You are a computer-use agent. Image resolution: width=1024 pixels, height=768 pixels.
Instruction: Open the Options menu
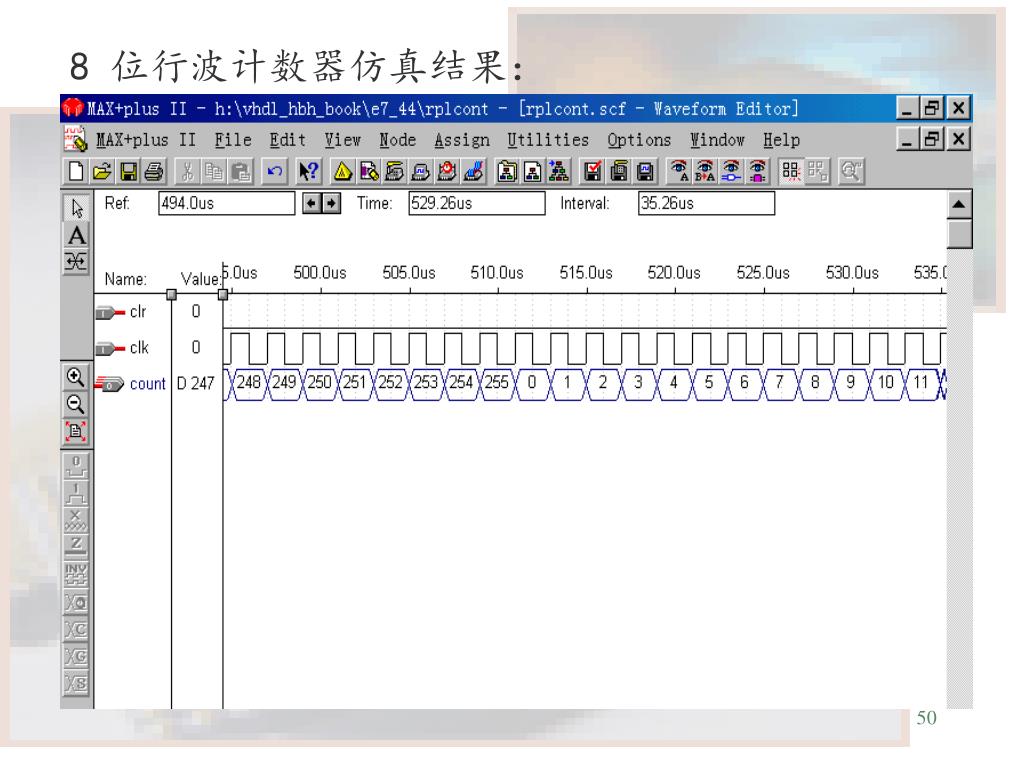639,140
